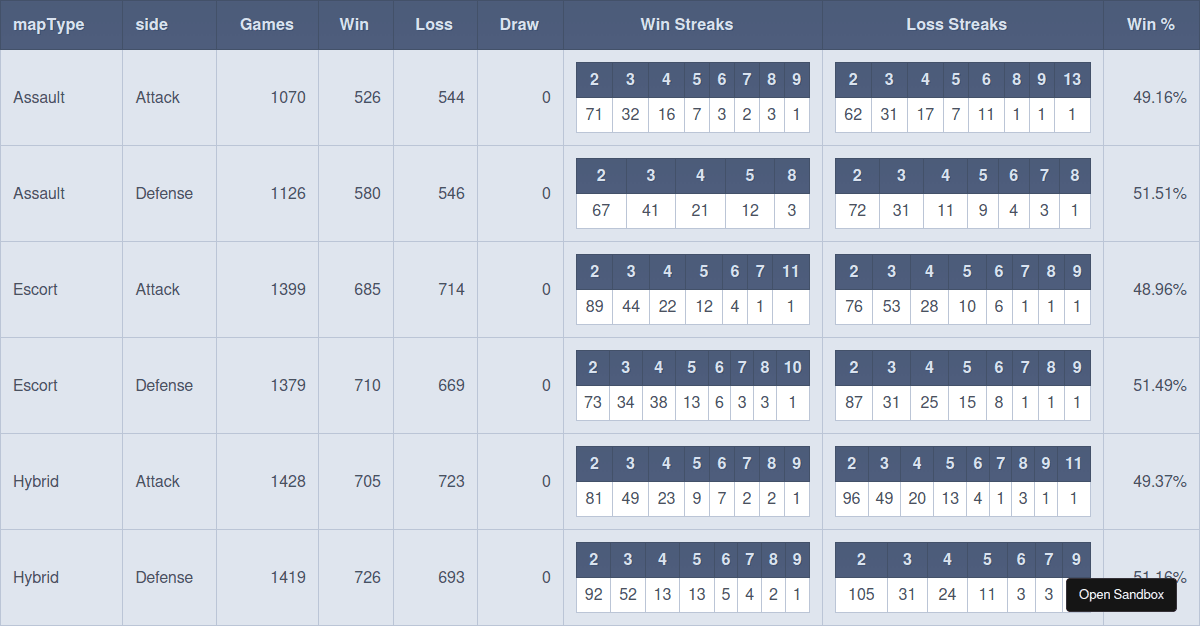The height and width of the screenshot is (630, 1200).
Task: Click the Assault Attack games value 1070
Action: coord(288,97)
